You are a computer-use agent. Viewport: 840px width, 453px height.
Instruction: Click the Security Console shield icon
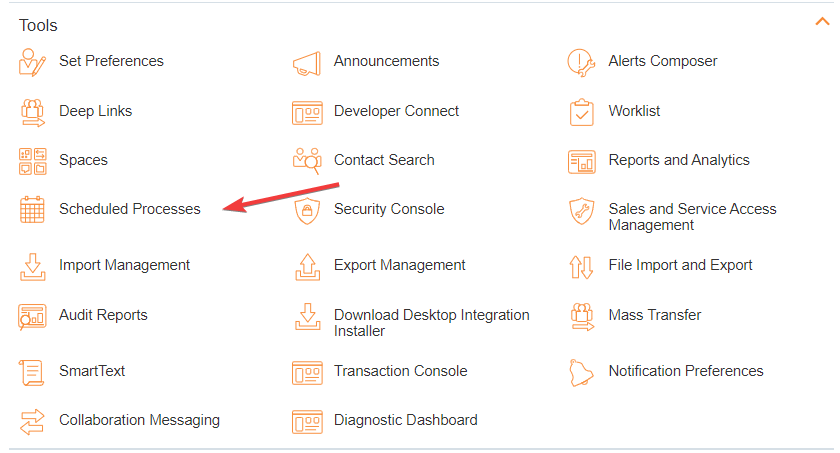tap(307, 210)
